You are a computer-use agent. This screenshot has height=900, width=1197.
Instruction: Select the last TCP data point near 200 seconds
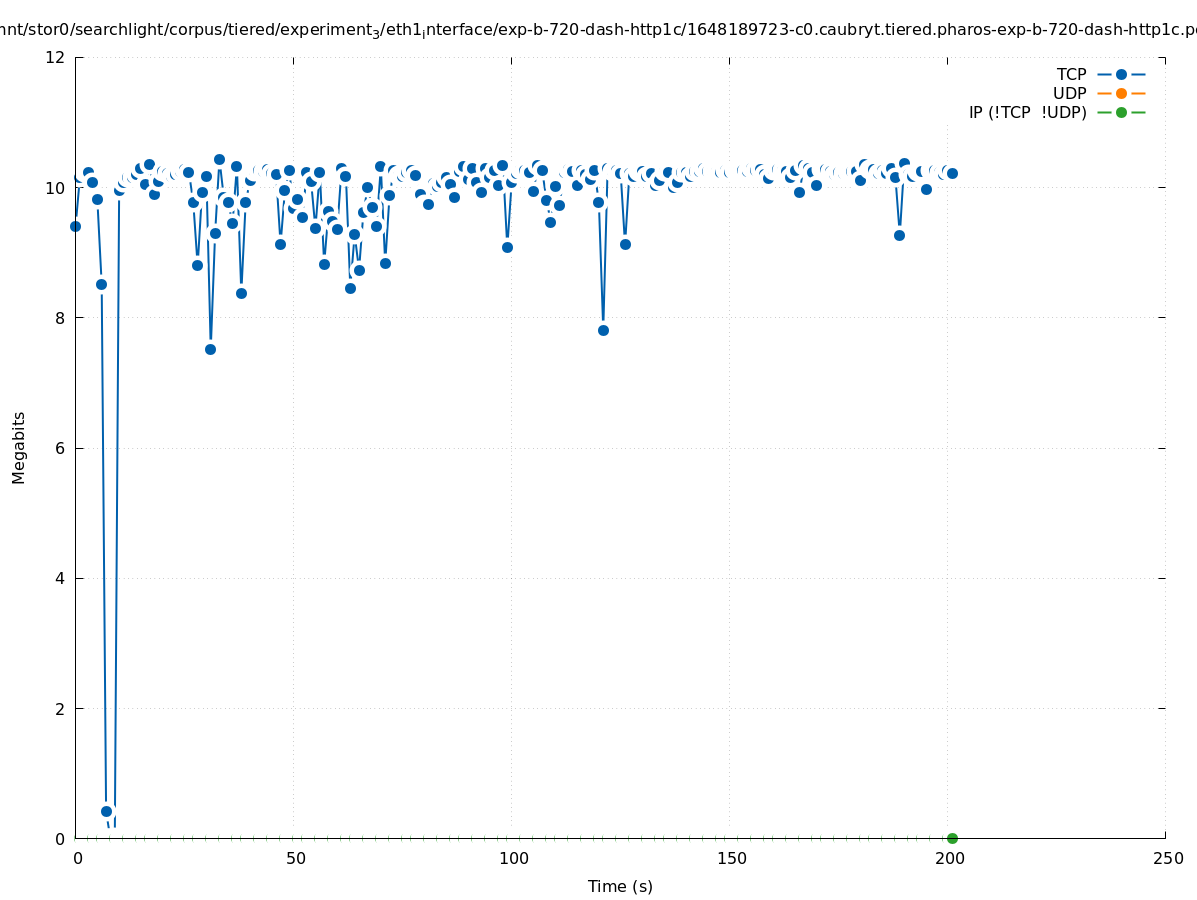952,173
